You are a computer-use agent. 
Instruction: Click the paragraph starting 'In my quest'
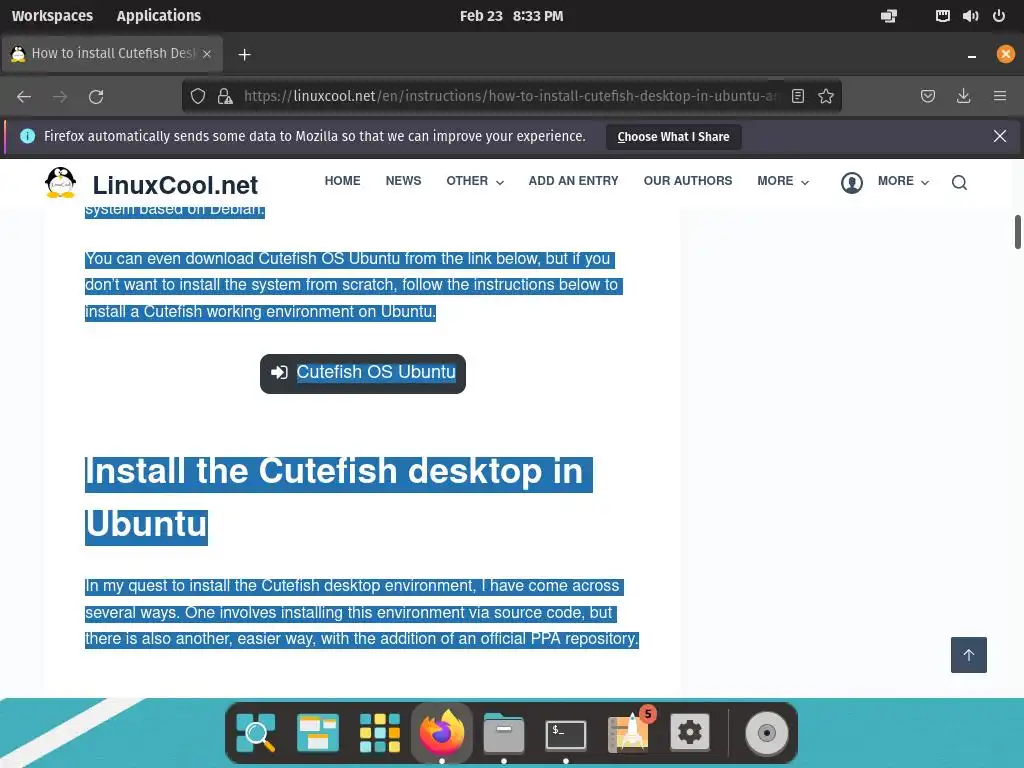(362, 613)
